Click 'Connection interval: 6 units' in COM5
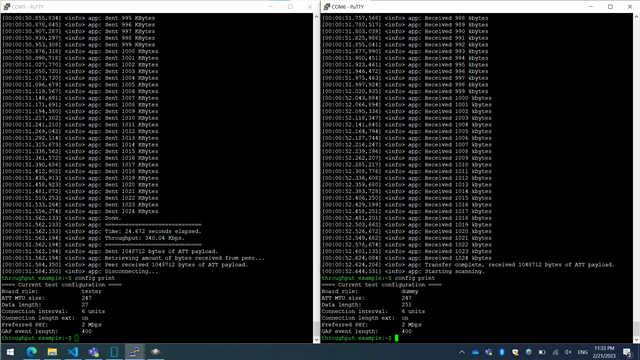640x360 pixels. point(53,311)
